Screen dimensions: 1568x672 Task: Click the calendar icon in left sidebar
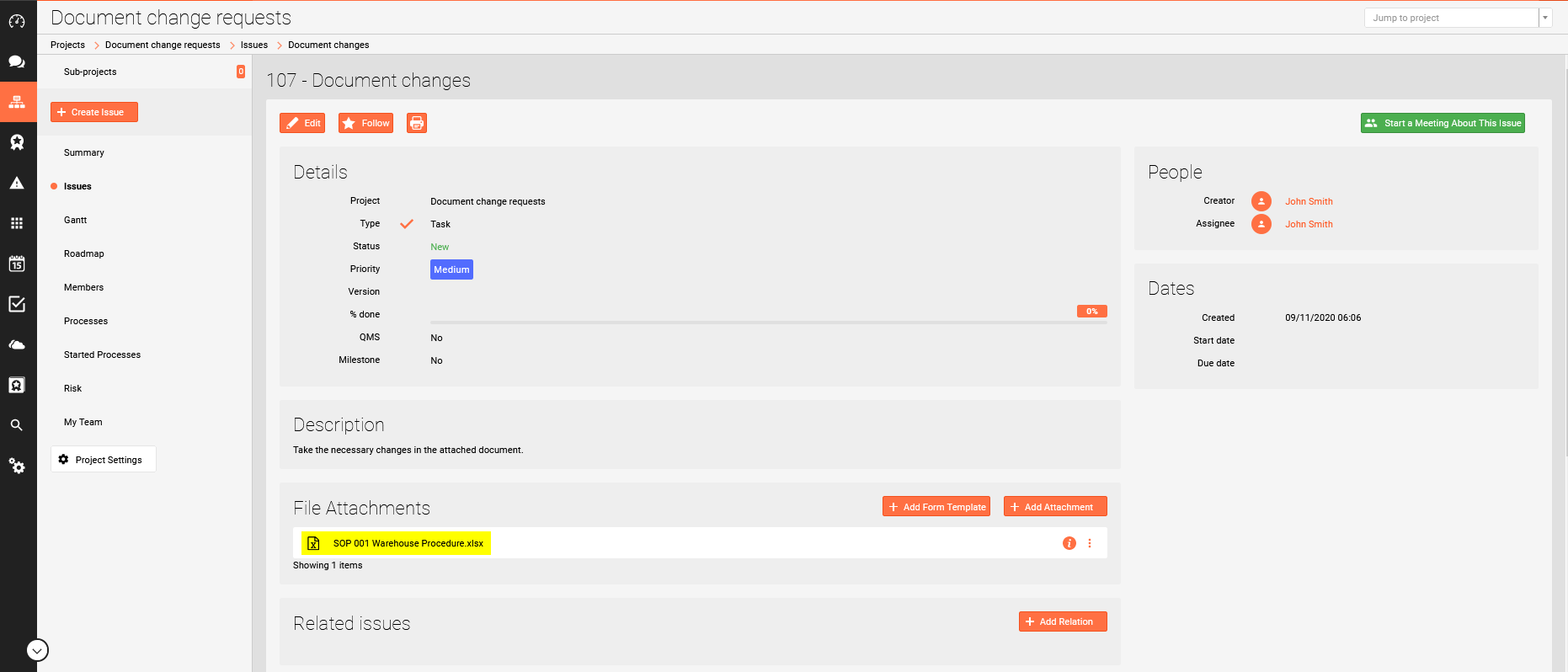(17, 264)
